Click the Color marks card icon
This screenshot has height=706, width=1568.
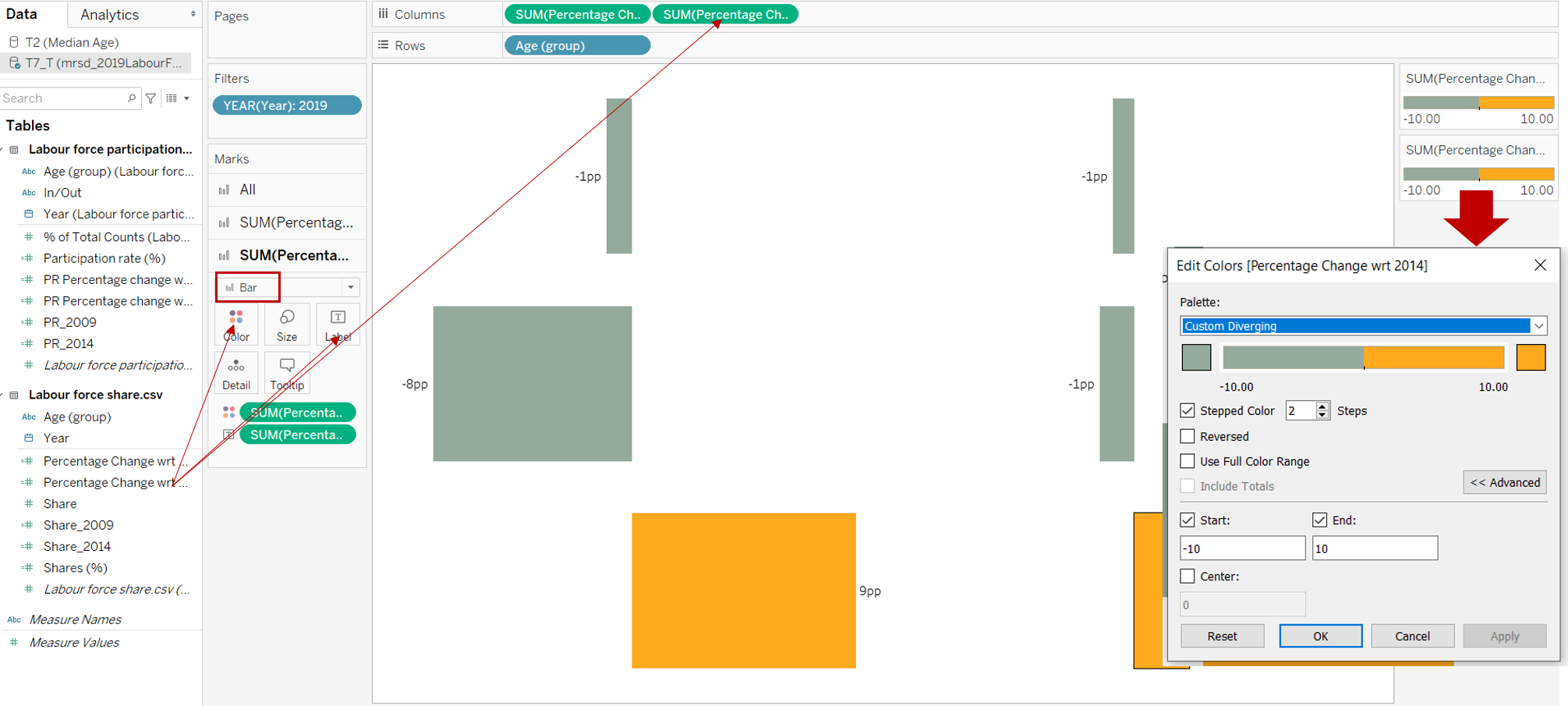pos(236,324)
